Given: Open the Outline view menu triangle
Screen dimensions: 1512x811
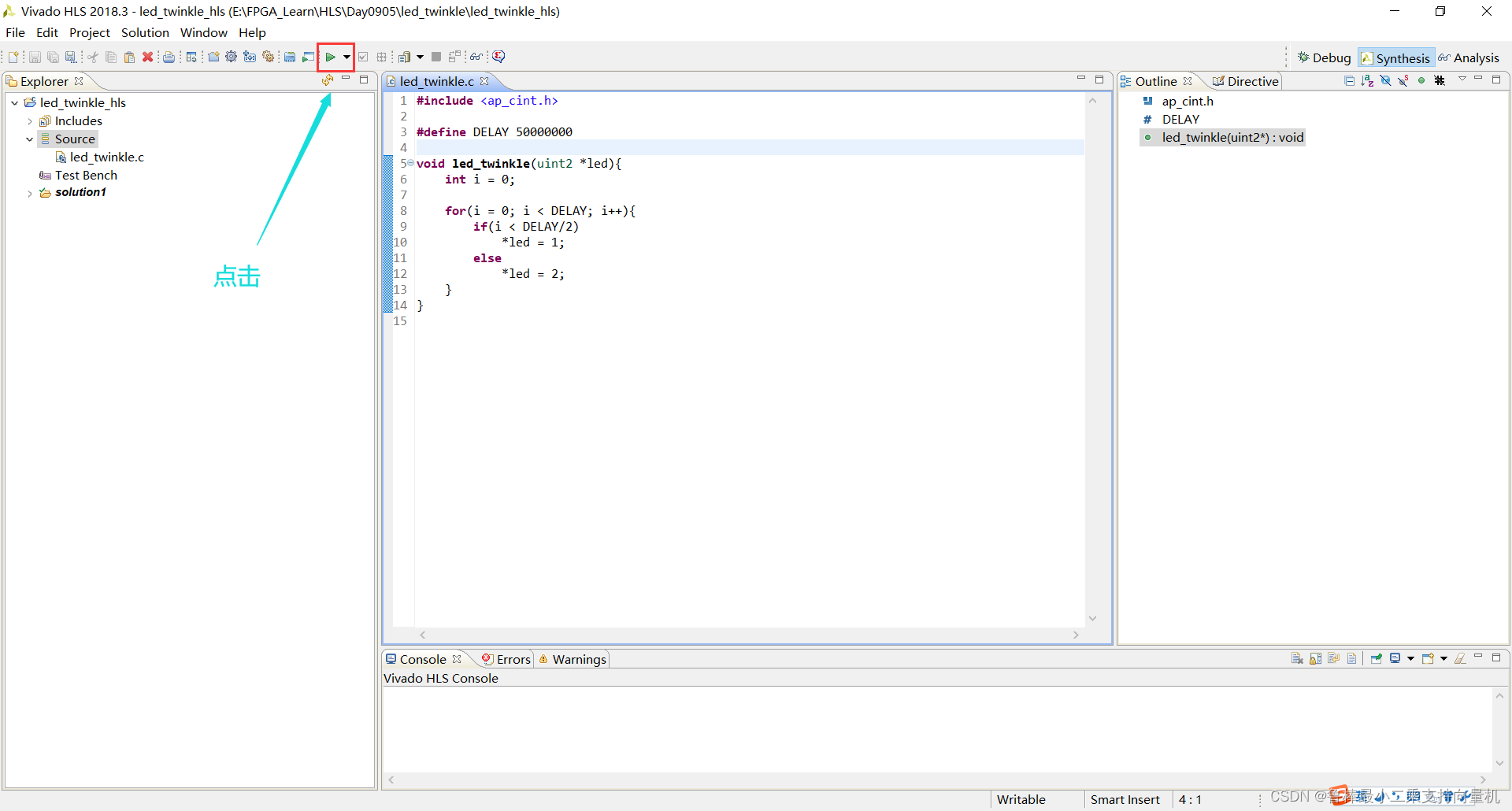Looking at the screenshot, I should click(1462, 79).
